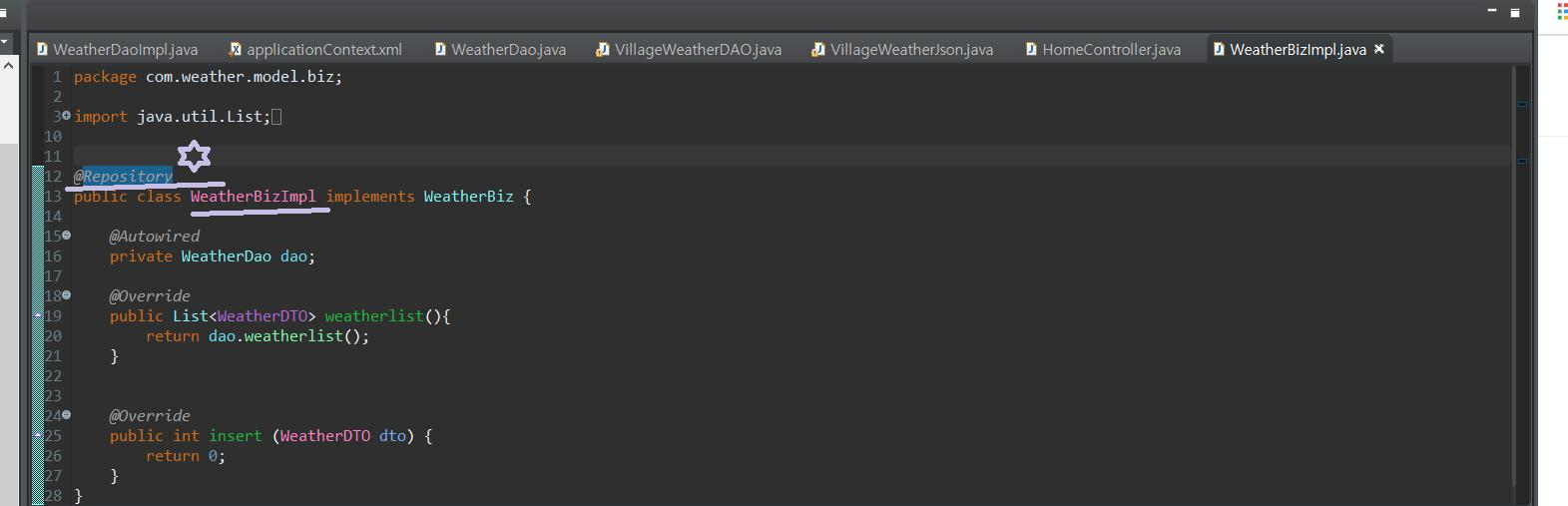Click the override marker beside line 19
1568x506 pixels.
38,315
